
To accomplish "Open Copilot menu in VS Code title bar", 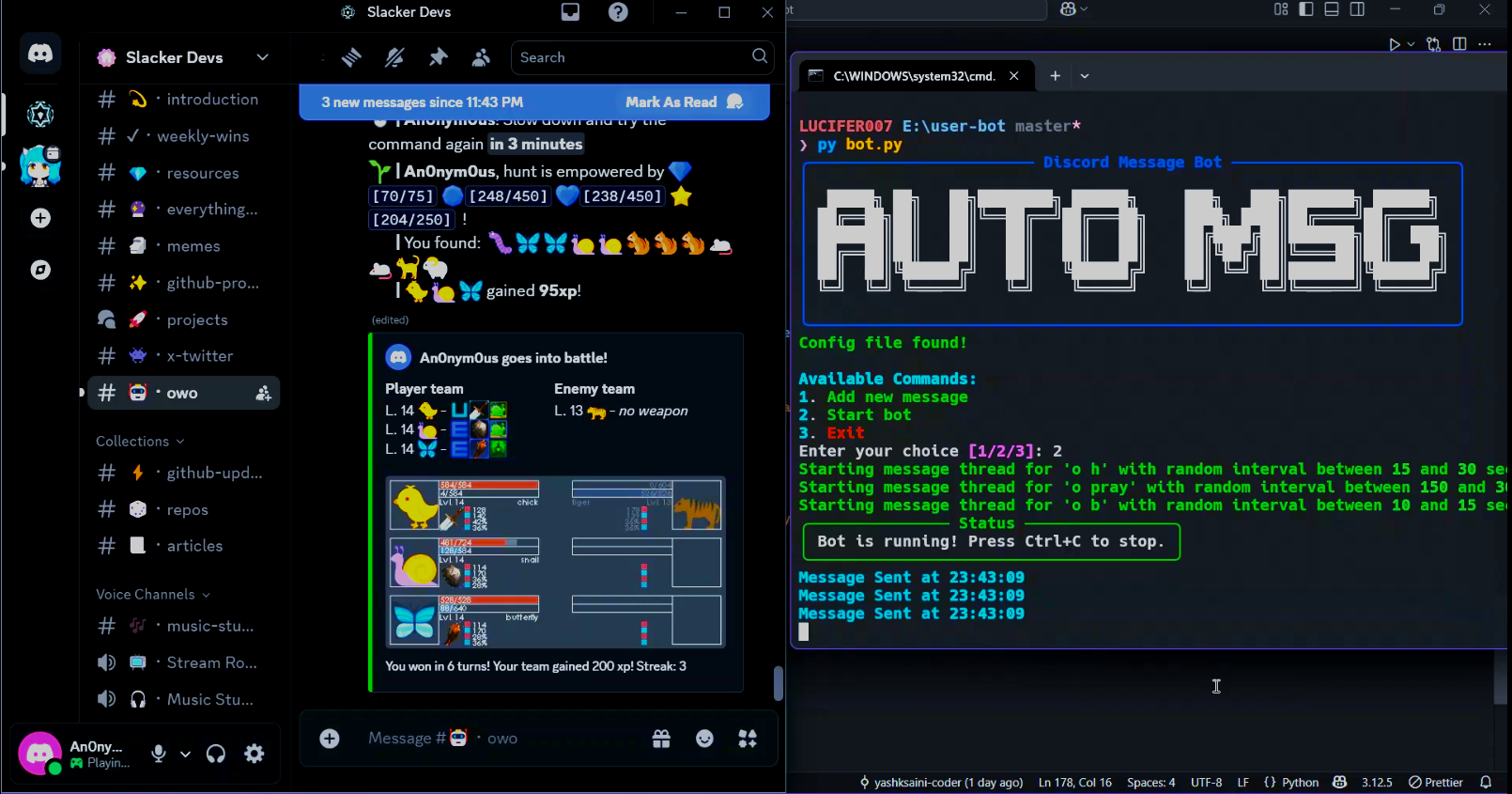I will point(1073,9).
